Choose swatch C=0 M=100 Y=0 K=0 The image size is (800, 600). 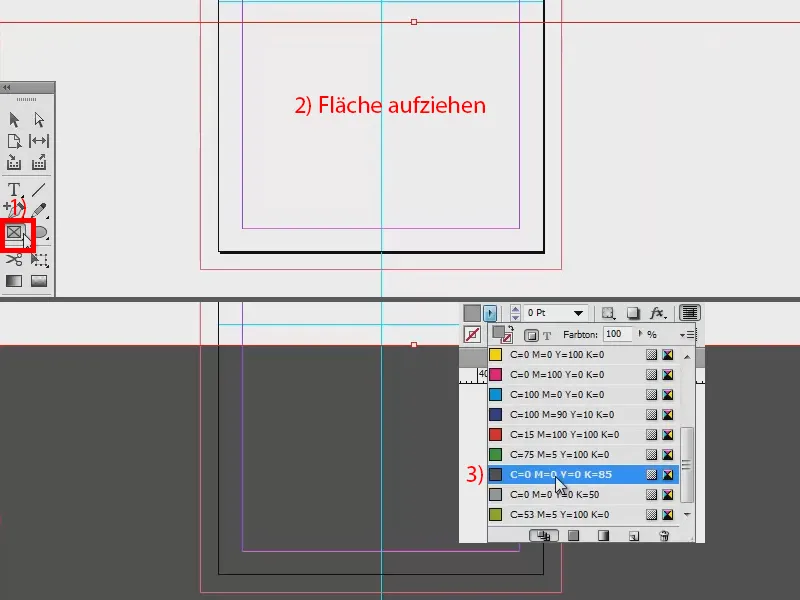coord(583,374)
